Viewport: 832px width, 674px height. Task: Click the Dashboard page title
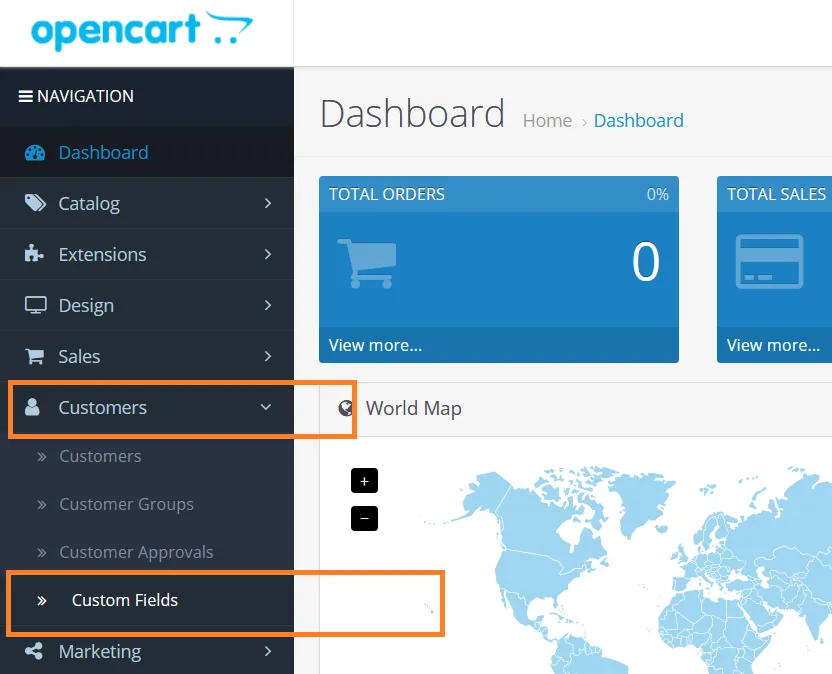(412, 114)
